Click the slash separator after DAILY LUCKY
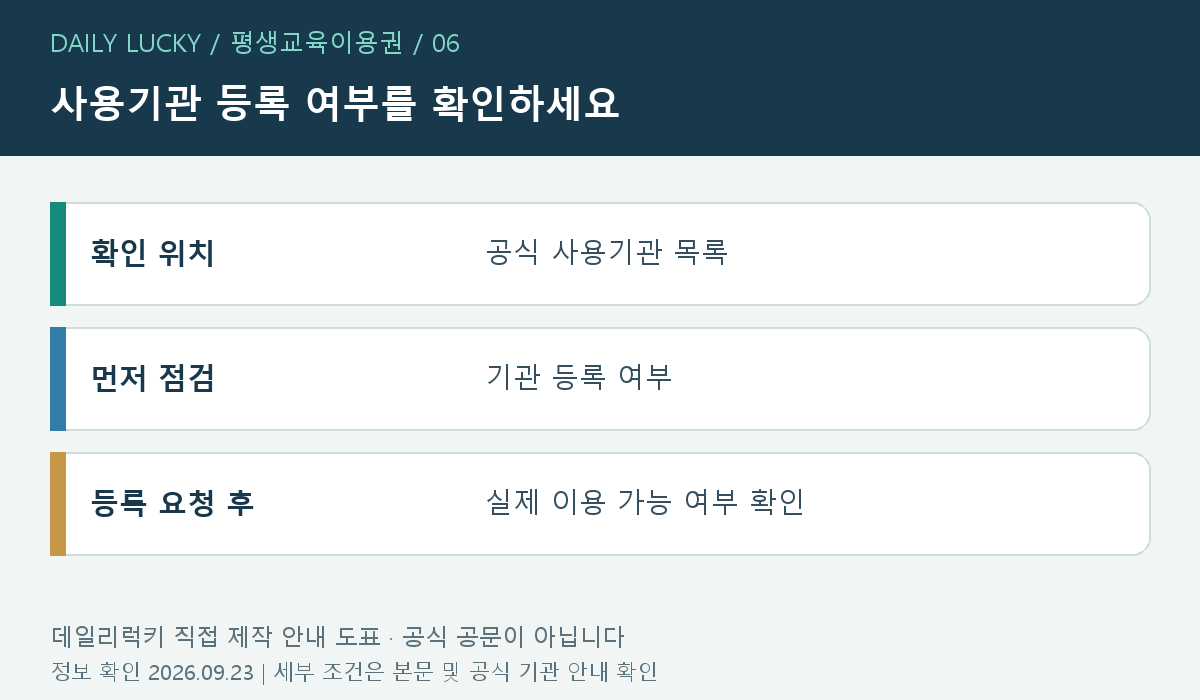 [x=215, y=44]
